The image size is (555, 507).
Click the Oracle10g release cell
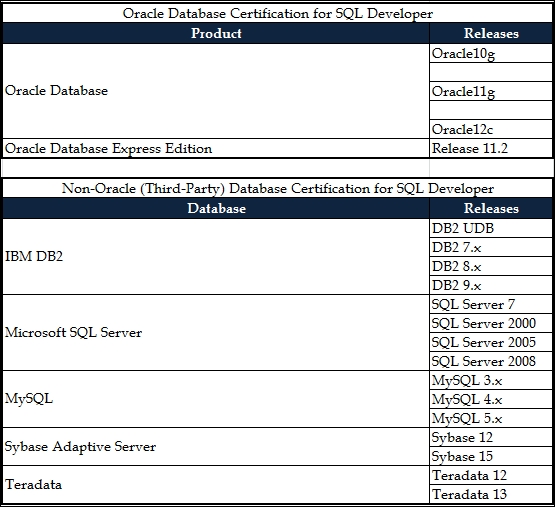[491, 53]
